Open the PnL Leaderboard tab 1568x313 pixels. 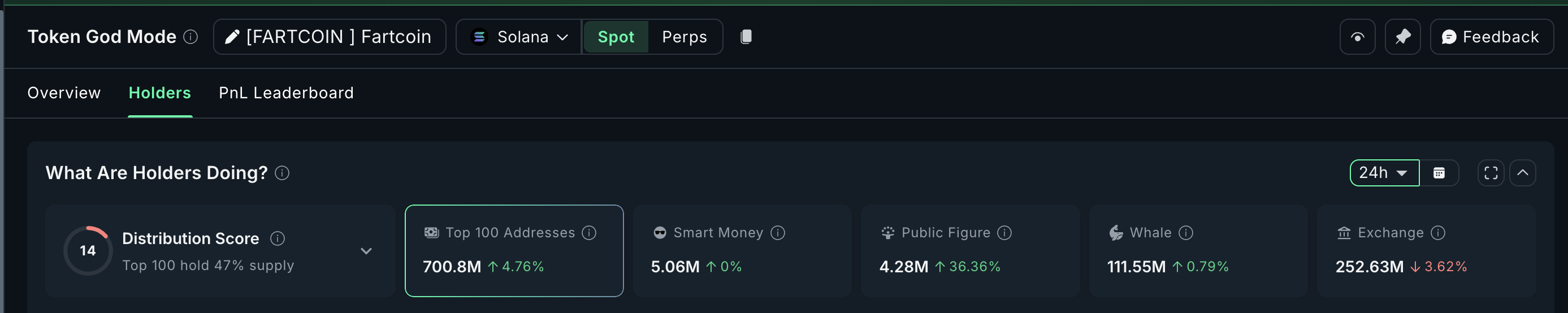tap(286, 93)
